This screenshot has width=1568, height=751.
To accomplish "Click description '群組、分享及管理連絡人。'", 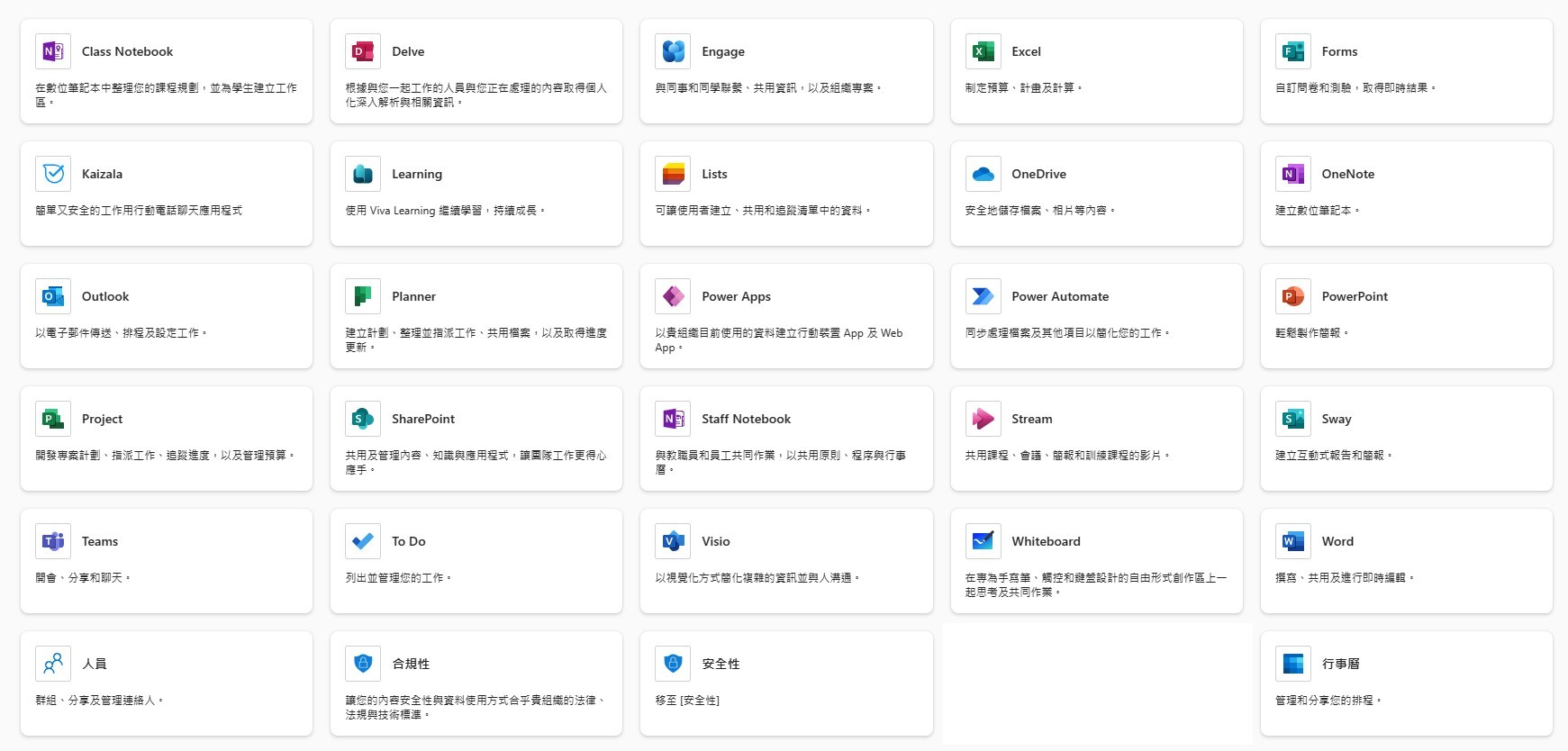I will click(100, 701).
